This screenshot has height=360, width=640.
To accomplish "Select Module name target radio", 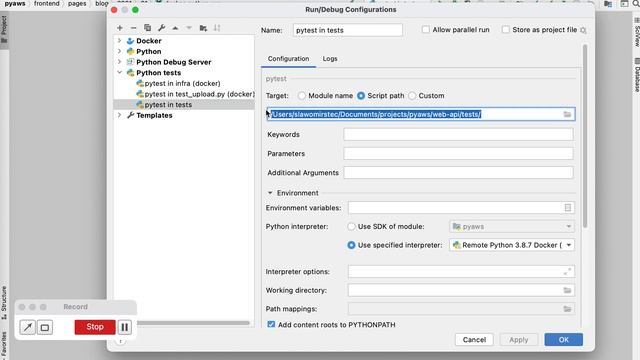I will (302, 96).
